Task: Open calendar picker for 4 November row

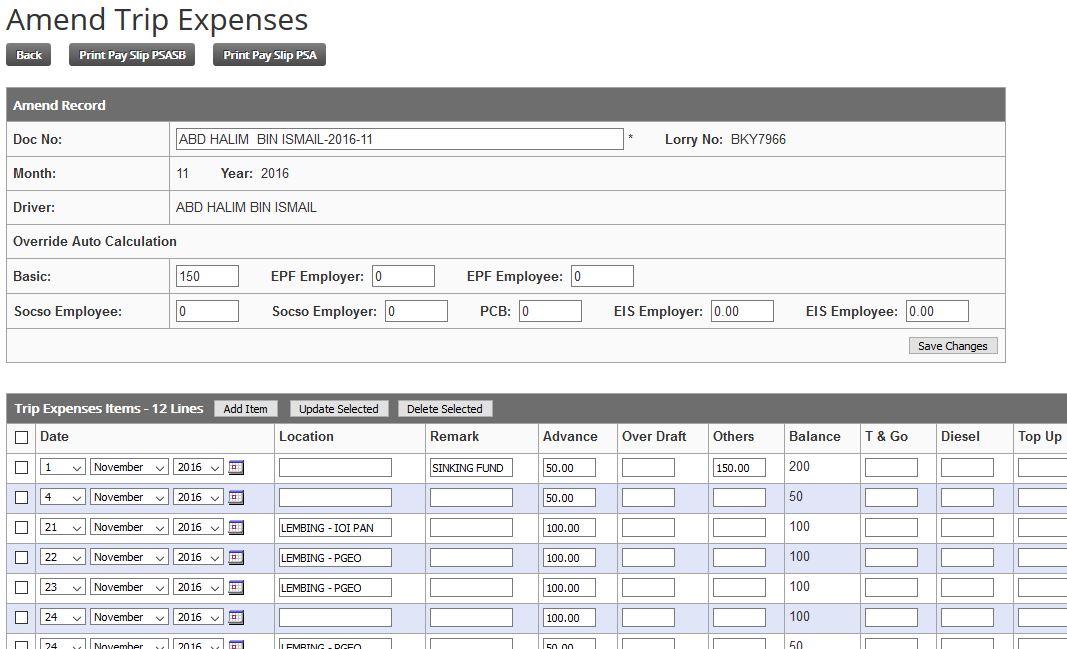Action: pyautogui.click(x=236, y=497)
